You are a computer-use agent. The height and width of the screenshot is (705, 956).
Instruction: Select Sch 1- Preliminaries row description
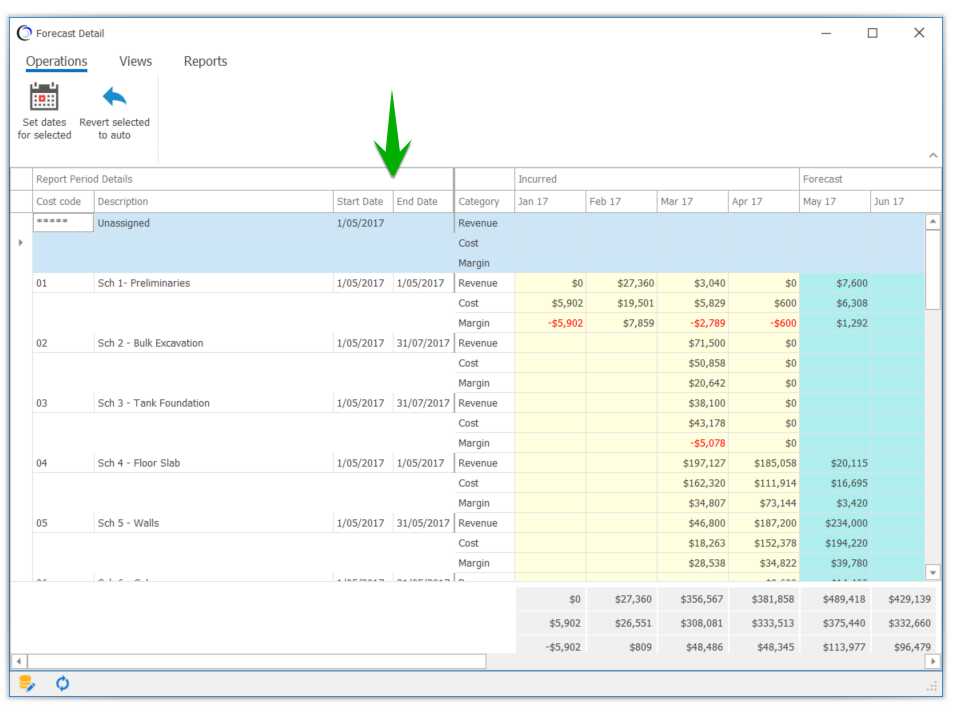click(x=213, y=283)
